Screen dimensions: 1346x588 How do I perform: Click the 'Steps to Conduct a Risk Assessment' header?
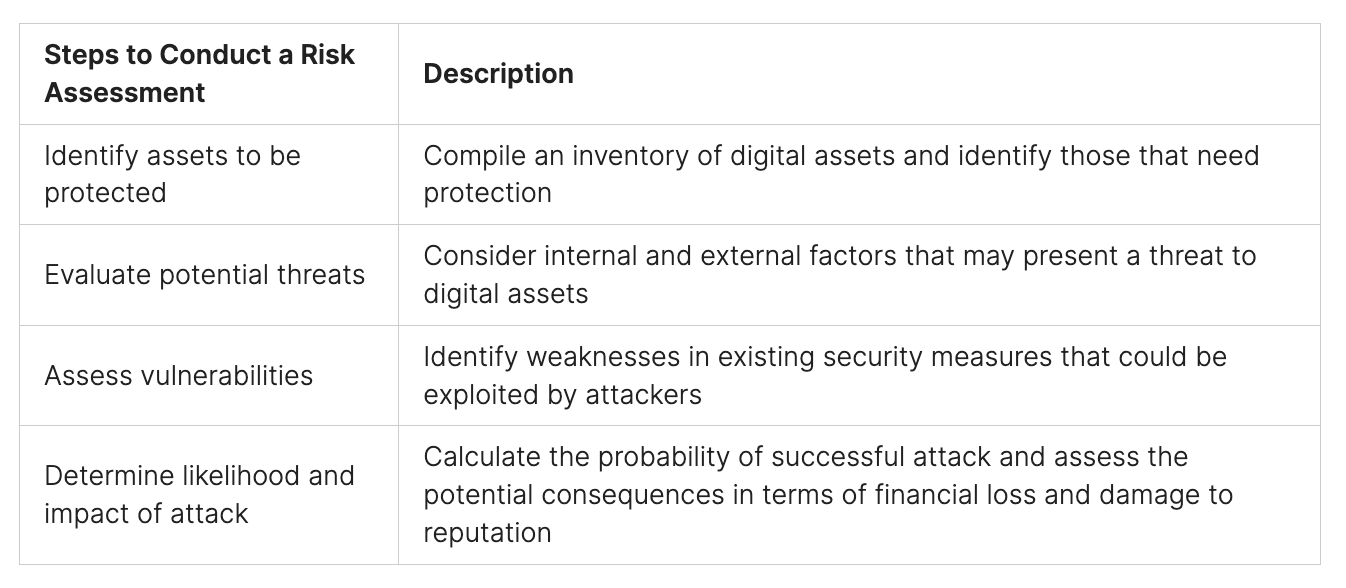click(199, 73)
